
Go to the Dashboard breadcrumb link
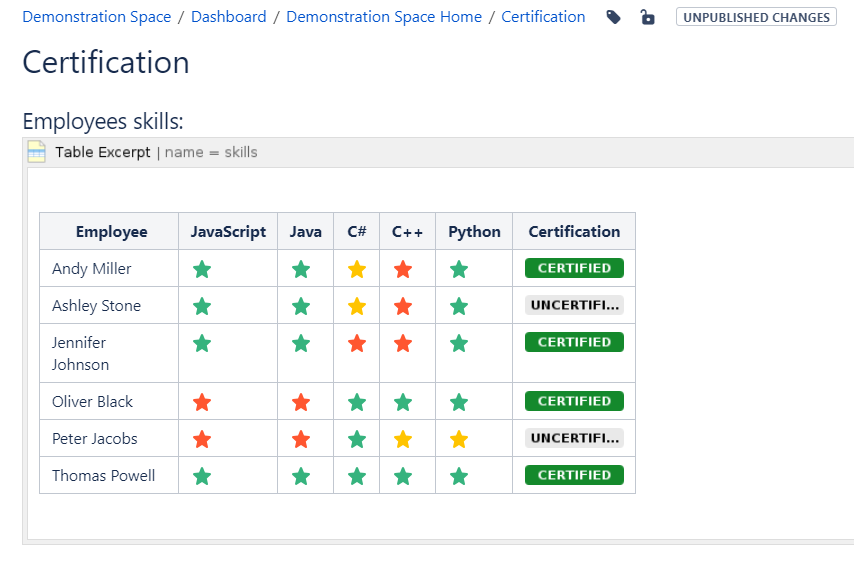pos(229,17)
